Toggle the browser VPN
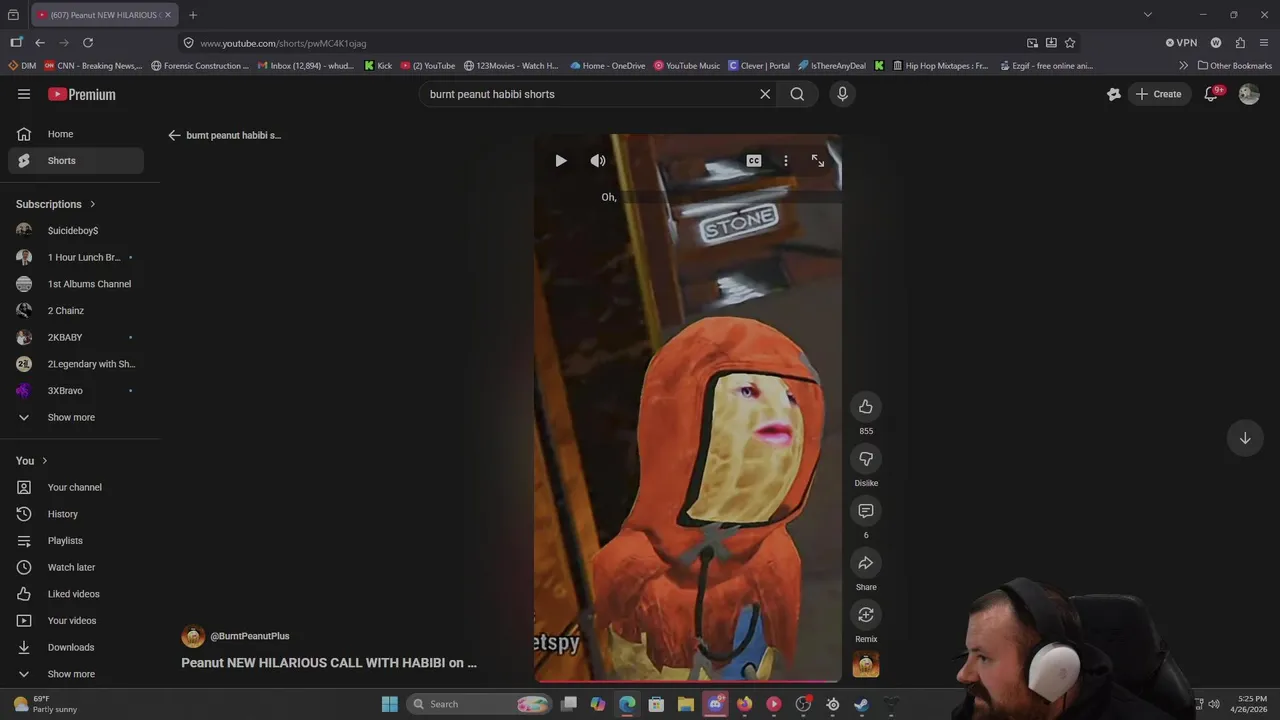 click(1181, 43)
